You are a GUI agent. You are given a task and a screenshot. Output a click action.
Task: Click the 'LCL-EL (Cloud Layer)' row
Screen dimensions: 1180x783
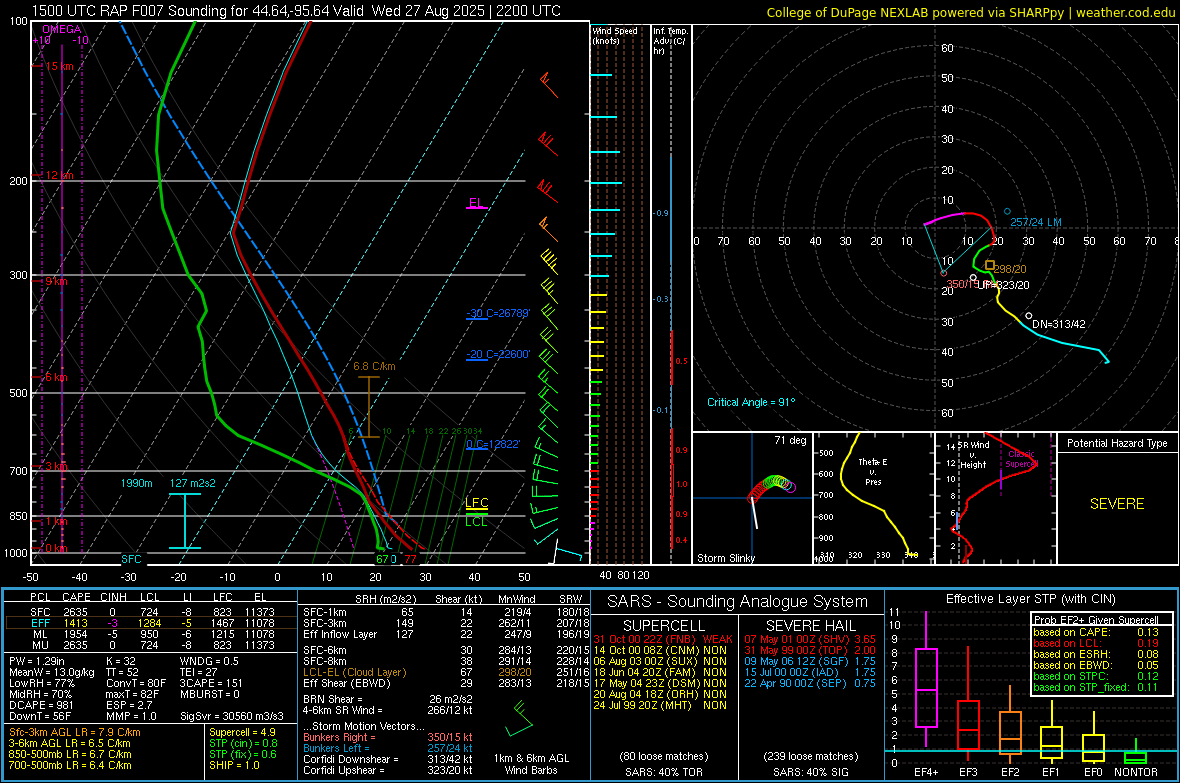coord(446,672)
